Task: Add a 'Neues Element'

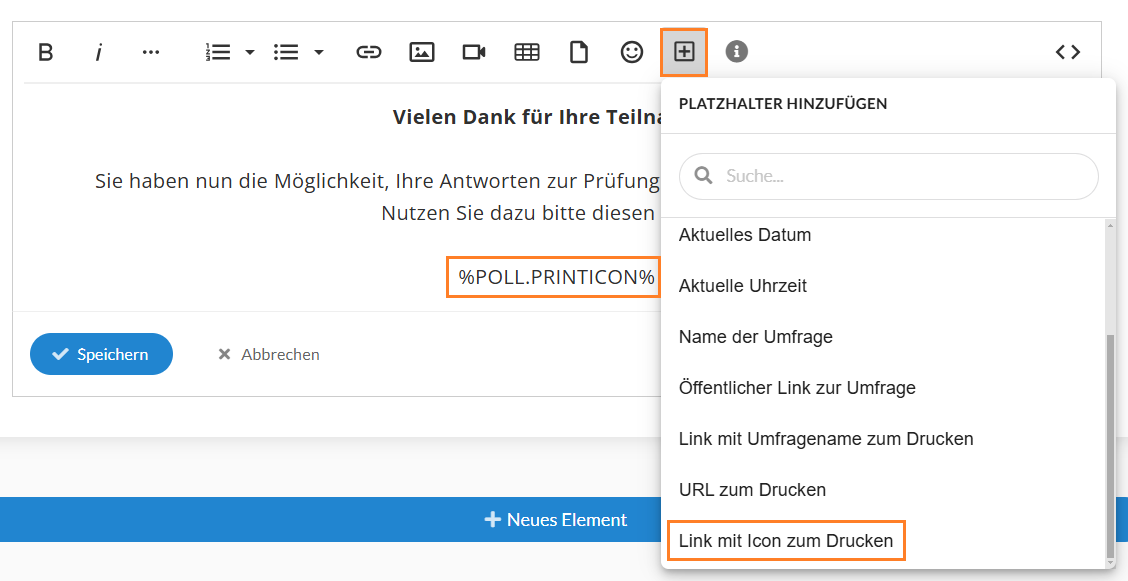Action: tap(555, 519)
